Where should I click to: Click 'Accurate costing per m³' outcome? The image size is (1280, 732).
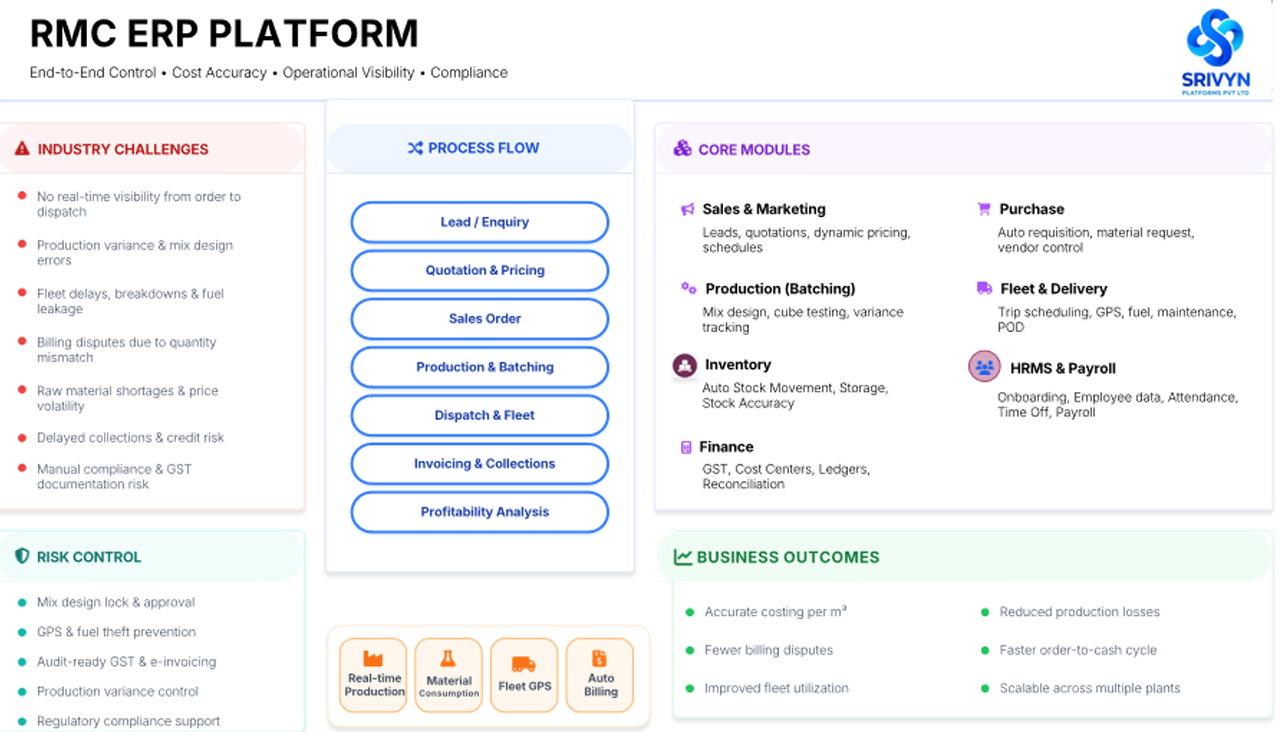(x=775, y=612)
